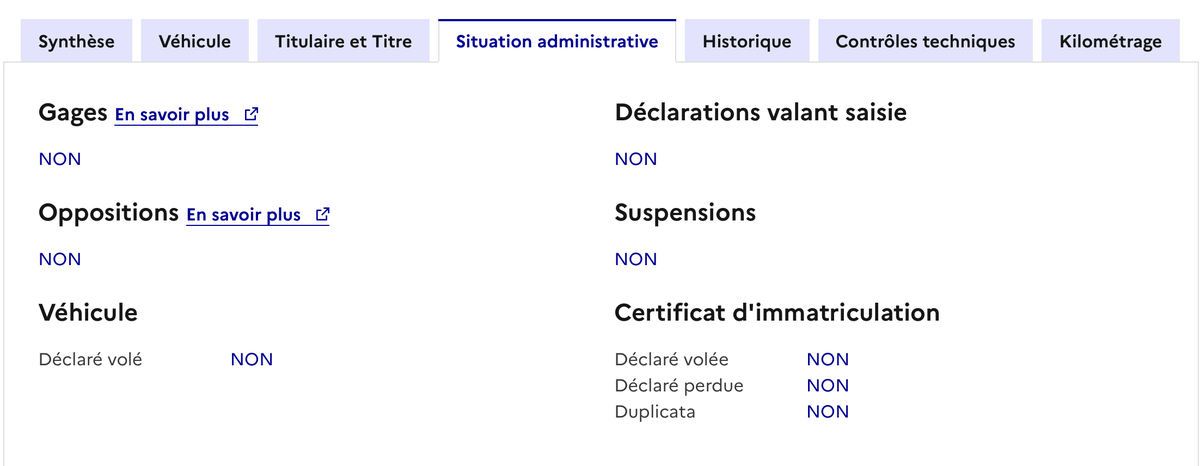Viewport: 1200px width, 466px height.
Task: Click the NON value under Suspensions
Action: tap(636, 259)
